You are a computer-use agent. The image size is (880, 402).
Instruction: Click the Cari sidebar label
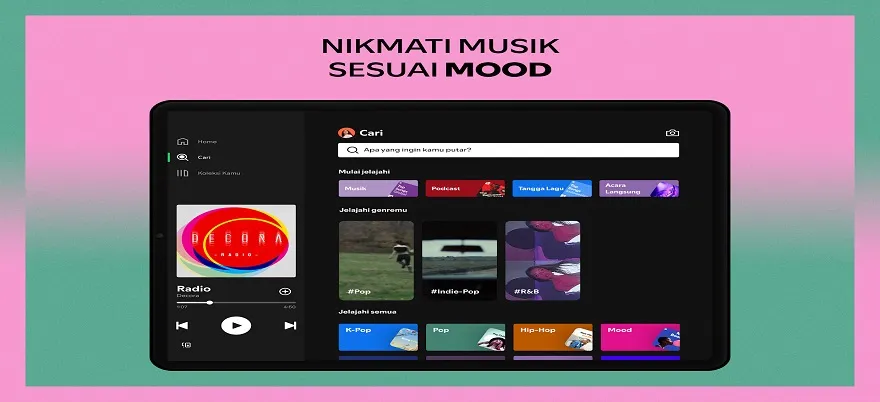pyautogui.click(x=204, y=157)
